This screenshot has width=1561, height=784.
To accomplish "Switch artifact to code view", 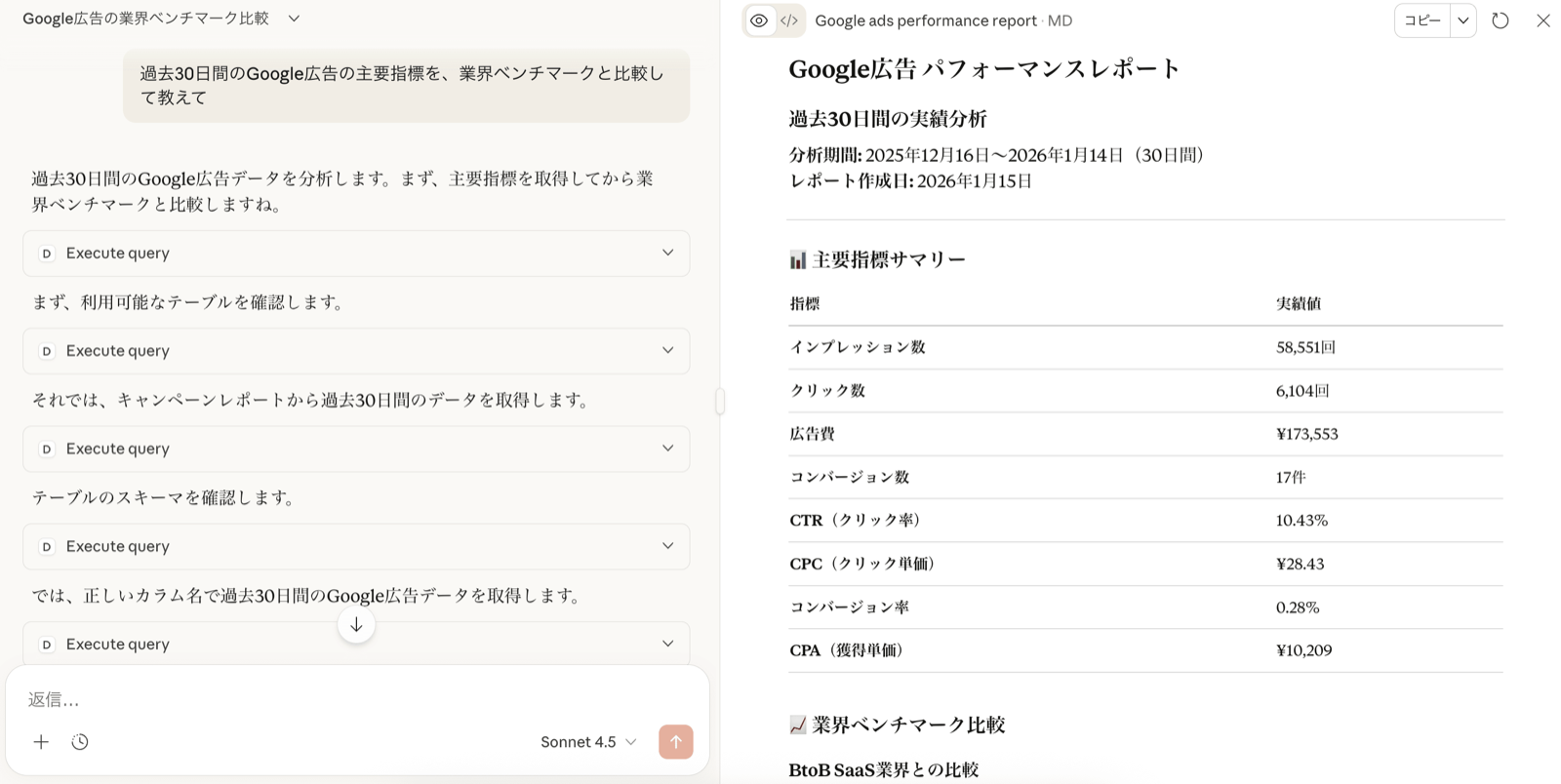I will coord(789,20).
